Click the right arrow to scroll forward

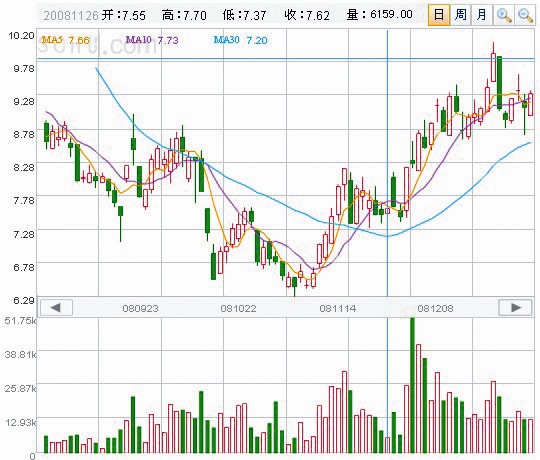click(x=516, y=307)
